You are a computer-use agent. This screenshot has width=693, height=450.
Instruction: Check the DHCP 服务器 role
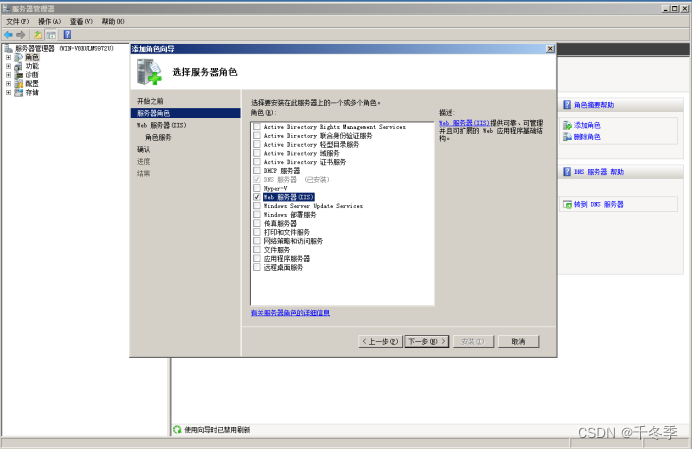coord(257,171)
